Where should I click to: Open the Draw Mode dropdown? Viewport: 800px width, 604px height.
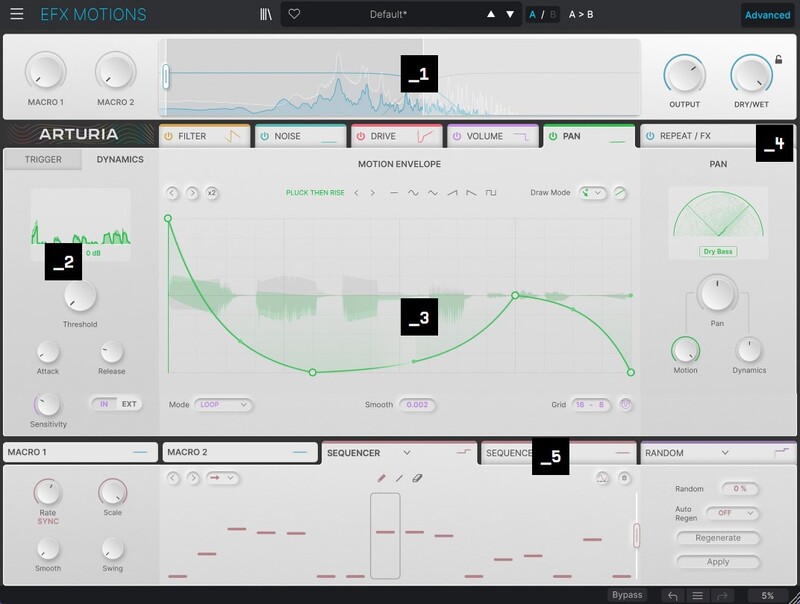tap(592, 193)
